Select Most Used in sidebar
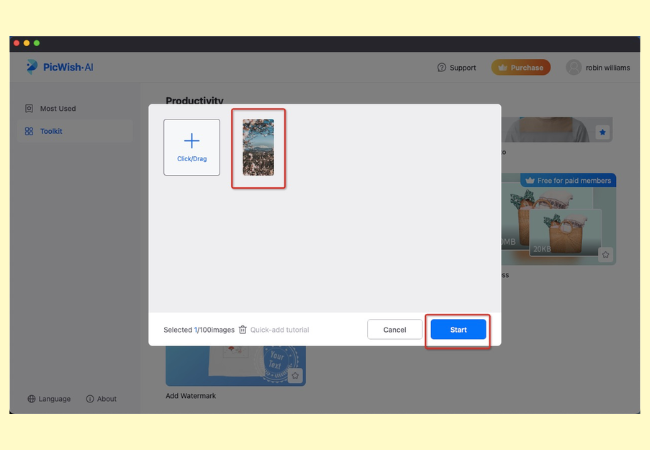650x450 pixels. click(57, 108)
